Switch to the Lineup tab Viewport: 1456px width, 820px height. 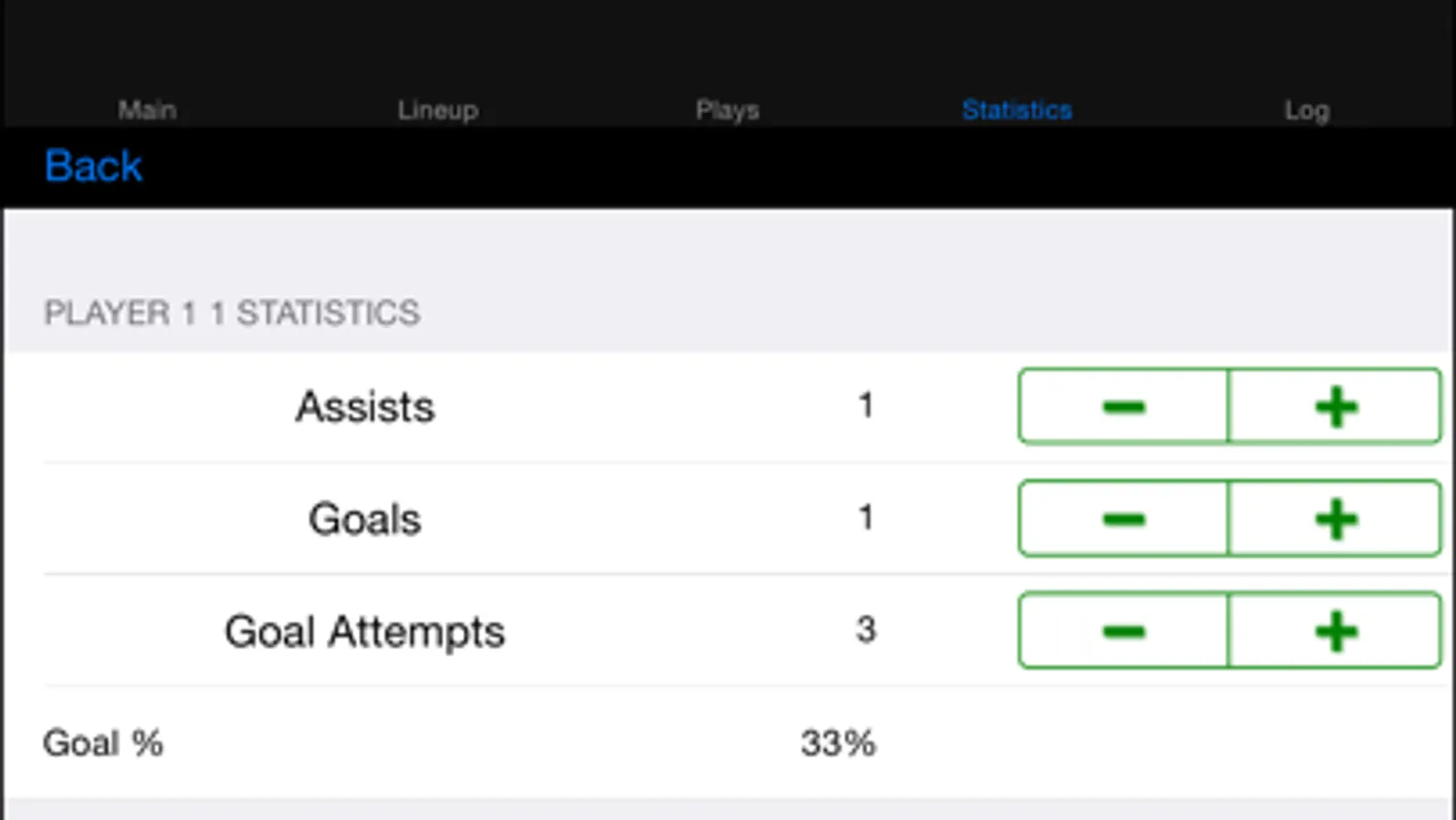(x=437, y=109)
